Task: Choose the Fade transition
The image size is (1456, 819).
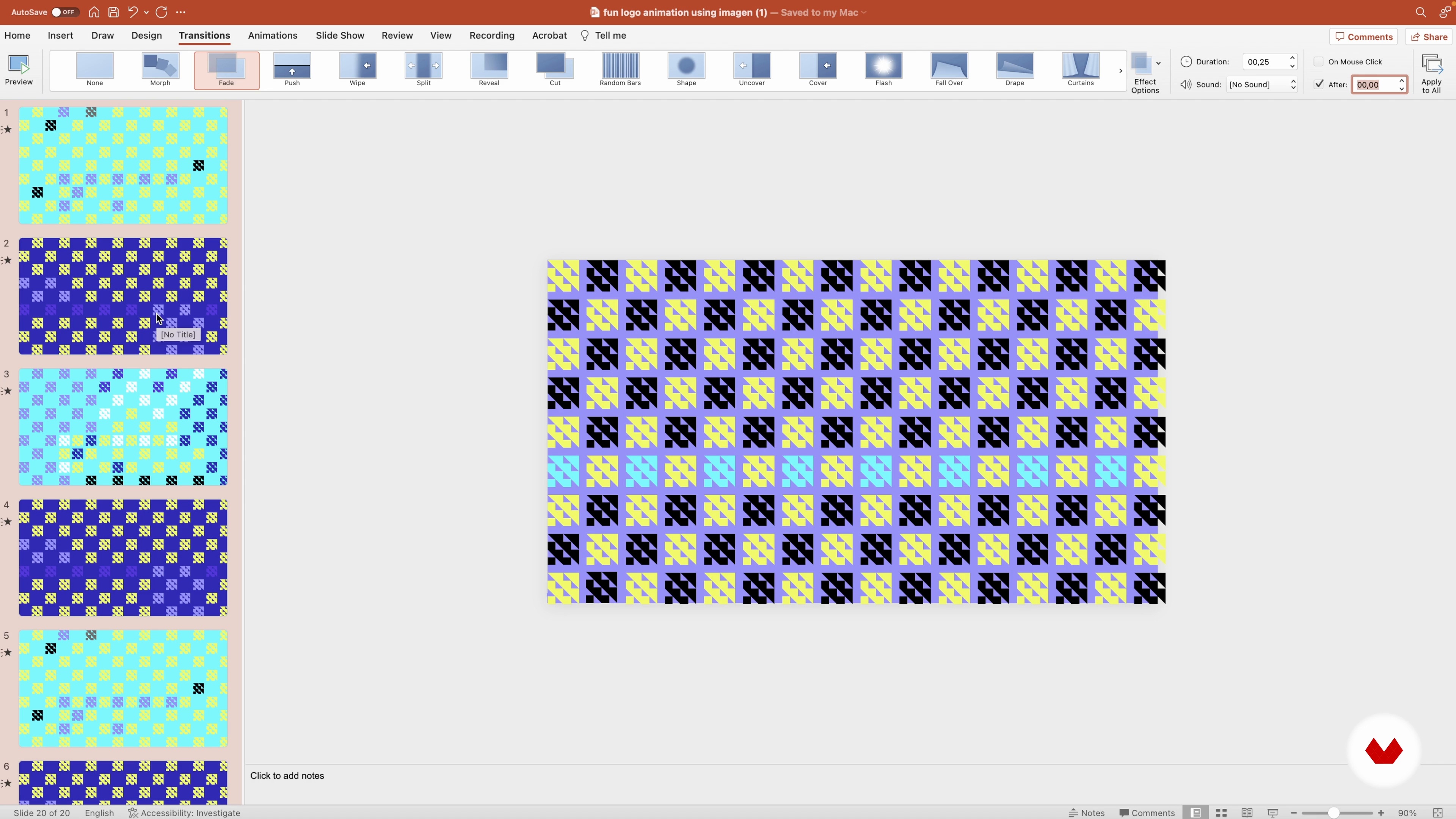Action: pos(226,70)
